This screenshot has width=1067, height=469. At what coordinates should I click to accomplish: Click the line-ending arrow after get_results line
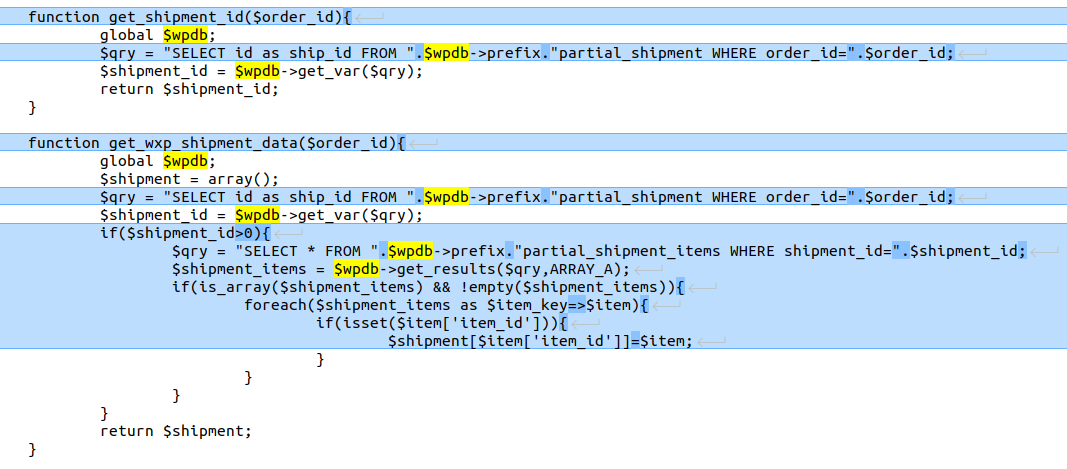pyautogui.click(x=648, y=269)
